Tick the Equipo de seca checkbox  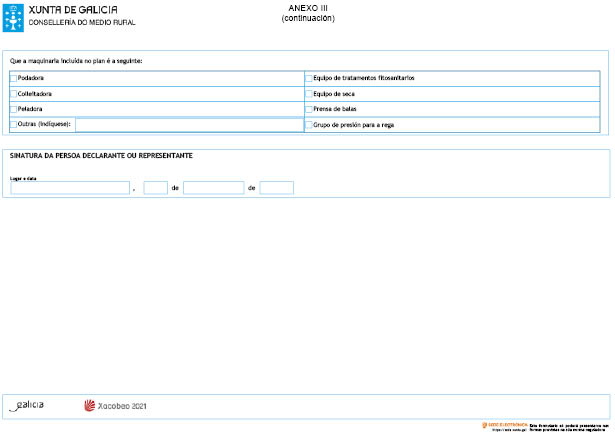309,93
